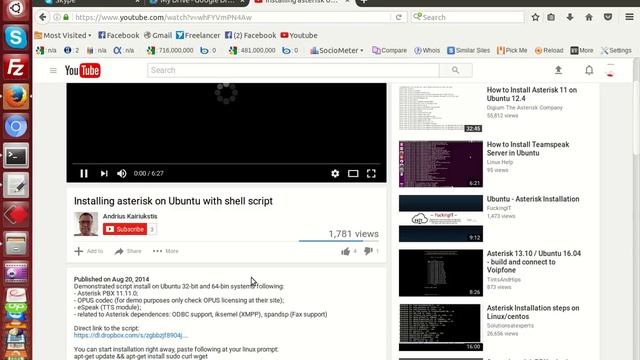Viewport: 640px width, 360px height.
Task: Switch to theater mode
Action: click(x=353, y=173)
